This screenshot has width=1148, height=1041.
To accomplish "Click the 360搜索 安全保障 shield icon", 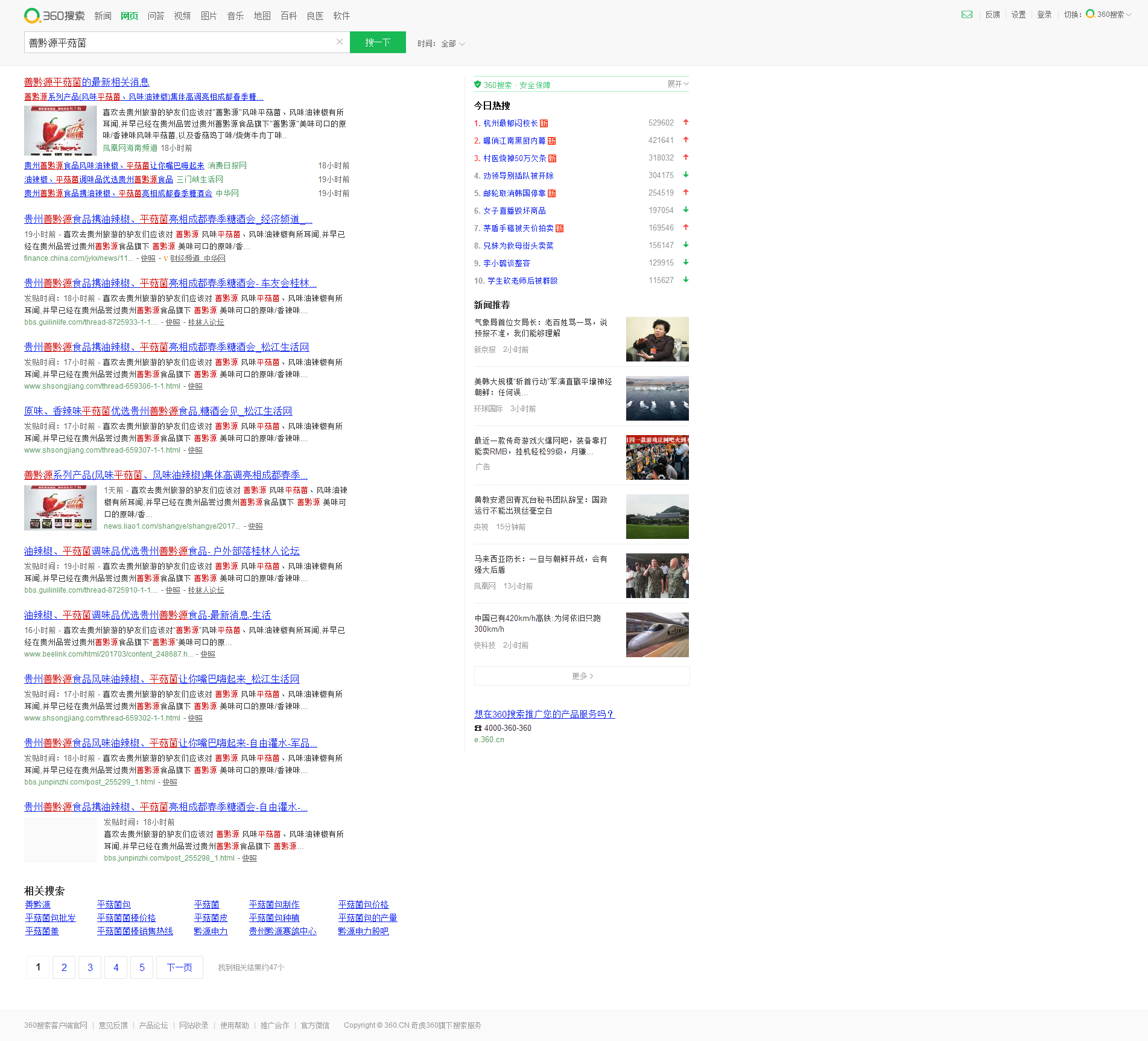I will [478, 84].
